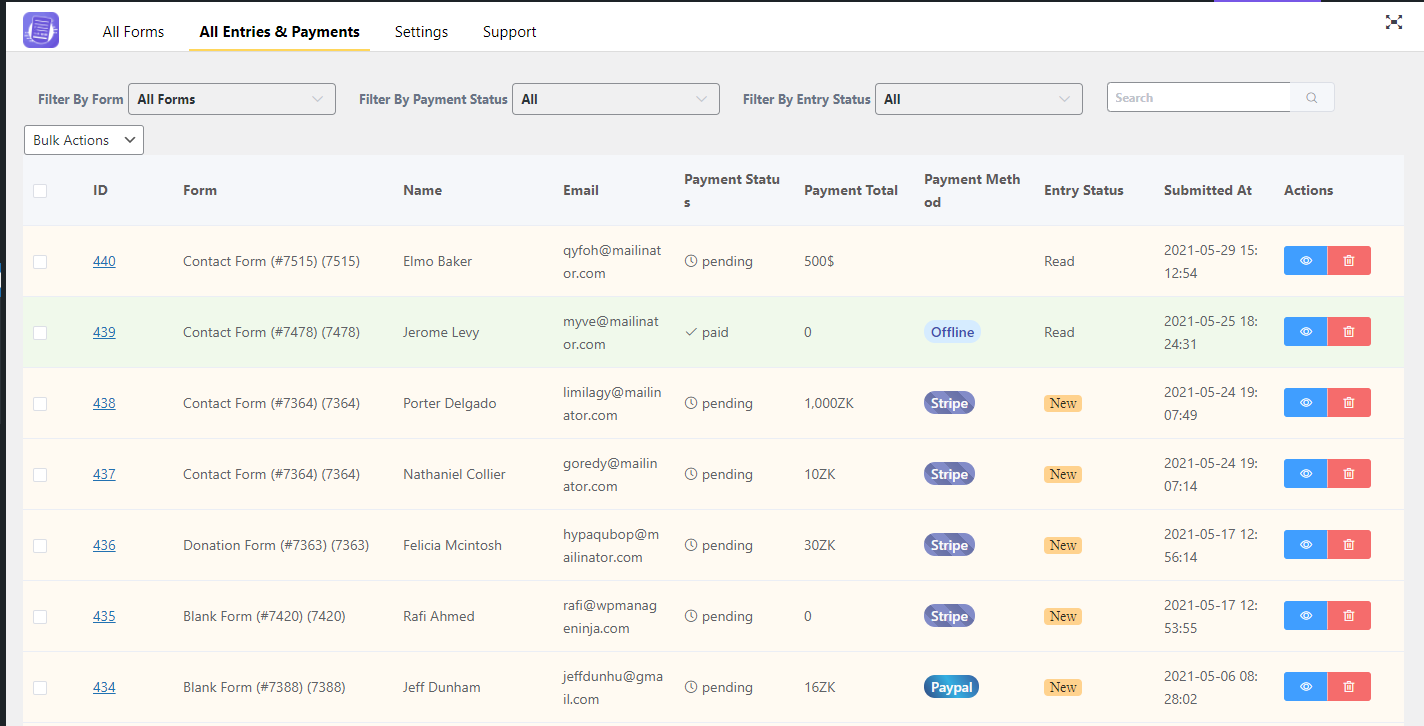
Task: Open the Filter By Form dropdown
Action: click(x=231, y=98)
